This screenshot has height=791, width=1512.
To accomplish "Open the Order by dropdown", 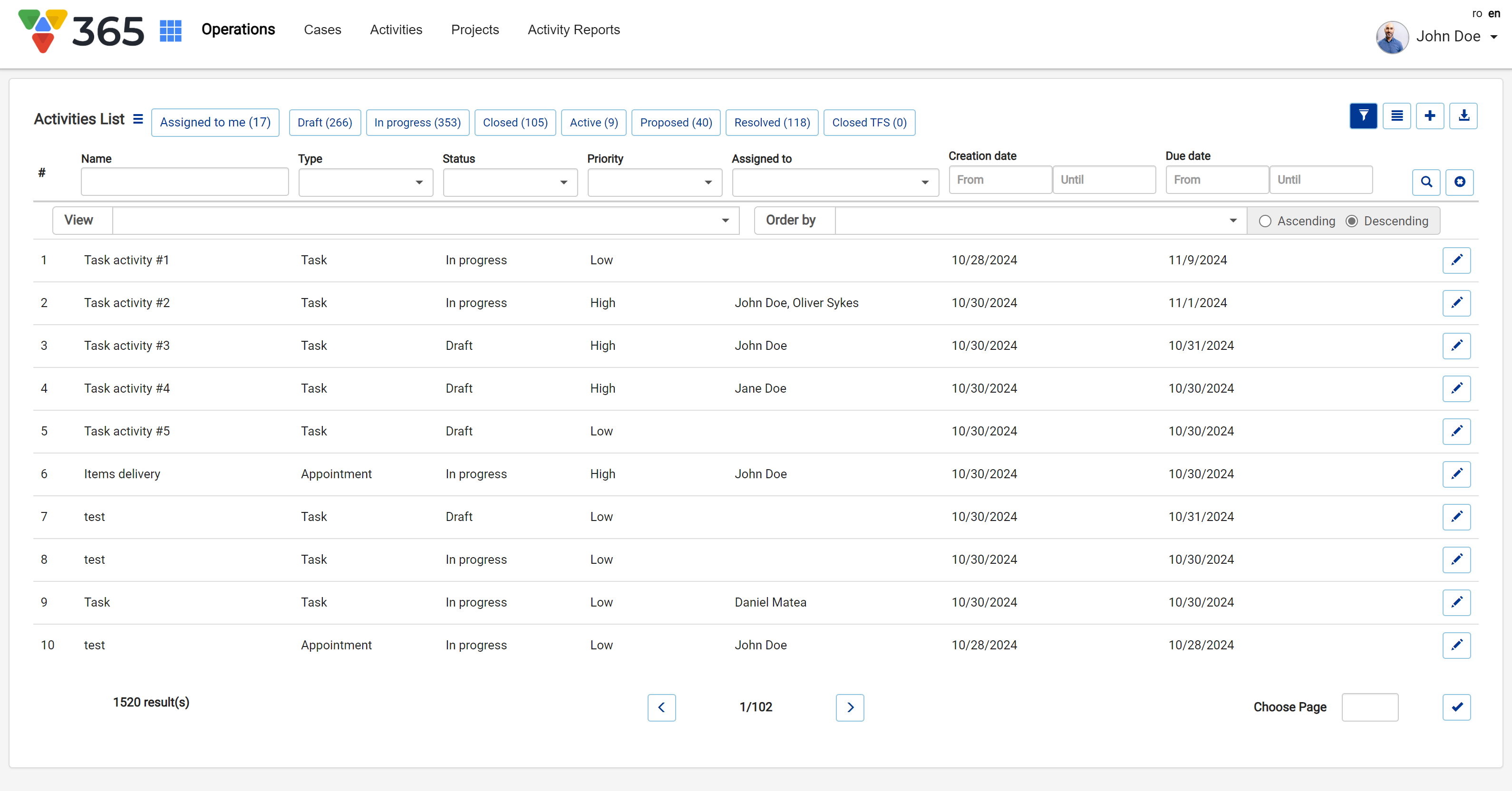I will (x=1040, y=221).
